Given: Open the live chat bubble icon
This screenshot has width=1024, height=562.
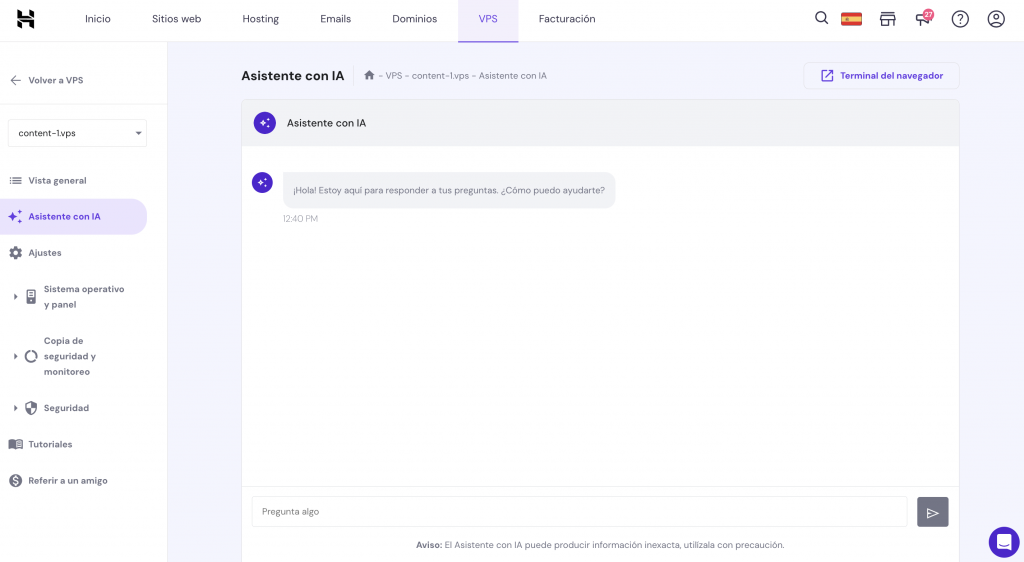Looking at the screenshot, I should point(1004,541).
